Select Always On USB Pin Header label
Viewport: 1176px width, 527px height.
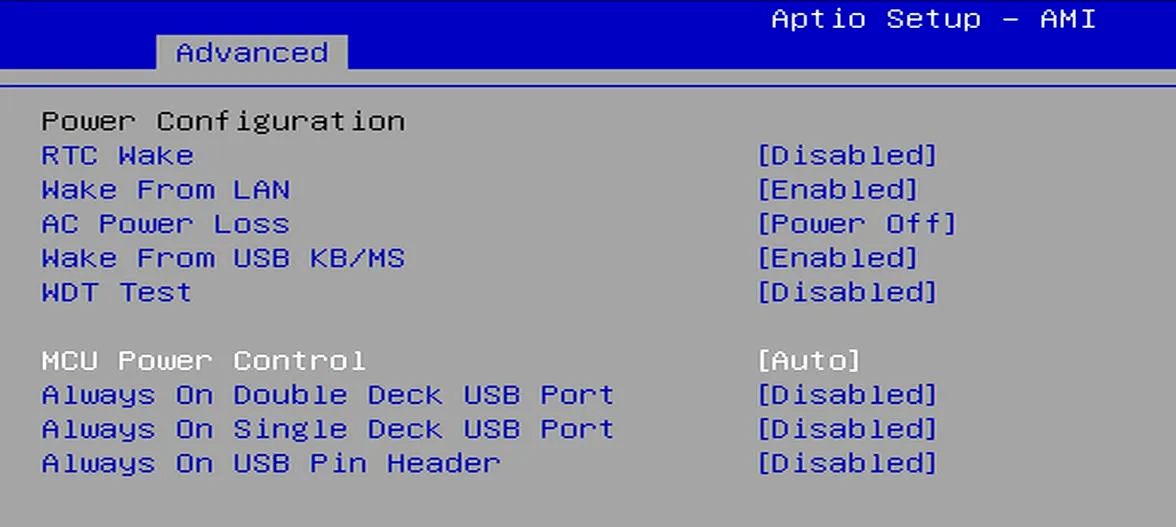pyautogui.click(x=270, y=463)
